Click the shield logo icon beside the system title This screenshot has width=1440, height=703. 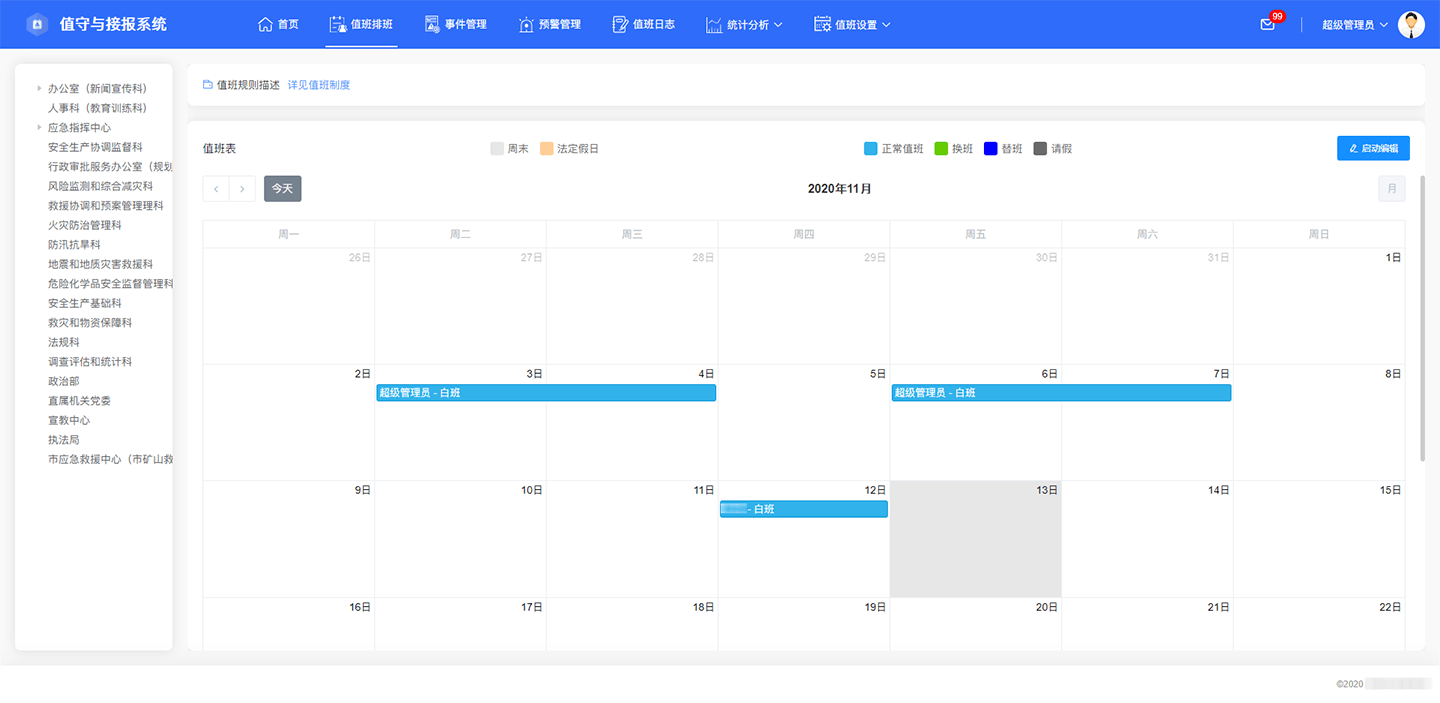pyautogui.click(x=37, y=24)
